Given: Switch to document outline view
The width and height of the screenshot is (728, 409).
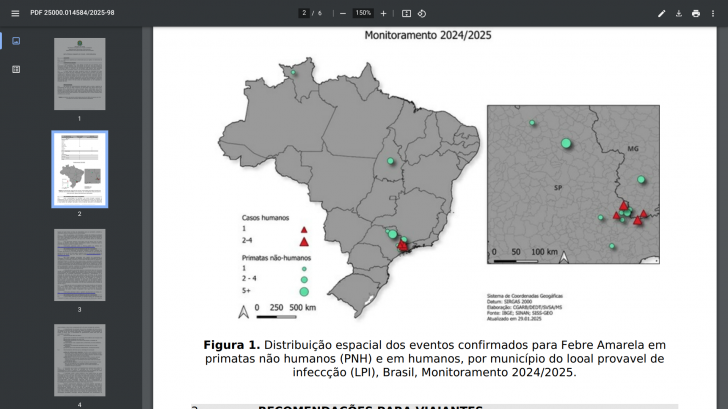Looking at the screenshot, I should [x=16, y=69].
